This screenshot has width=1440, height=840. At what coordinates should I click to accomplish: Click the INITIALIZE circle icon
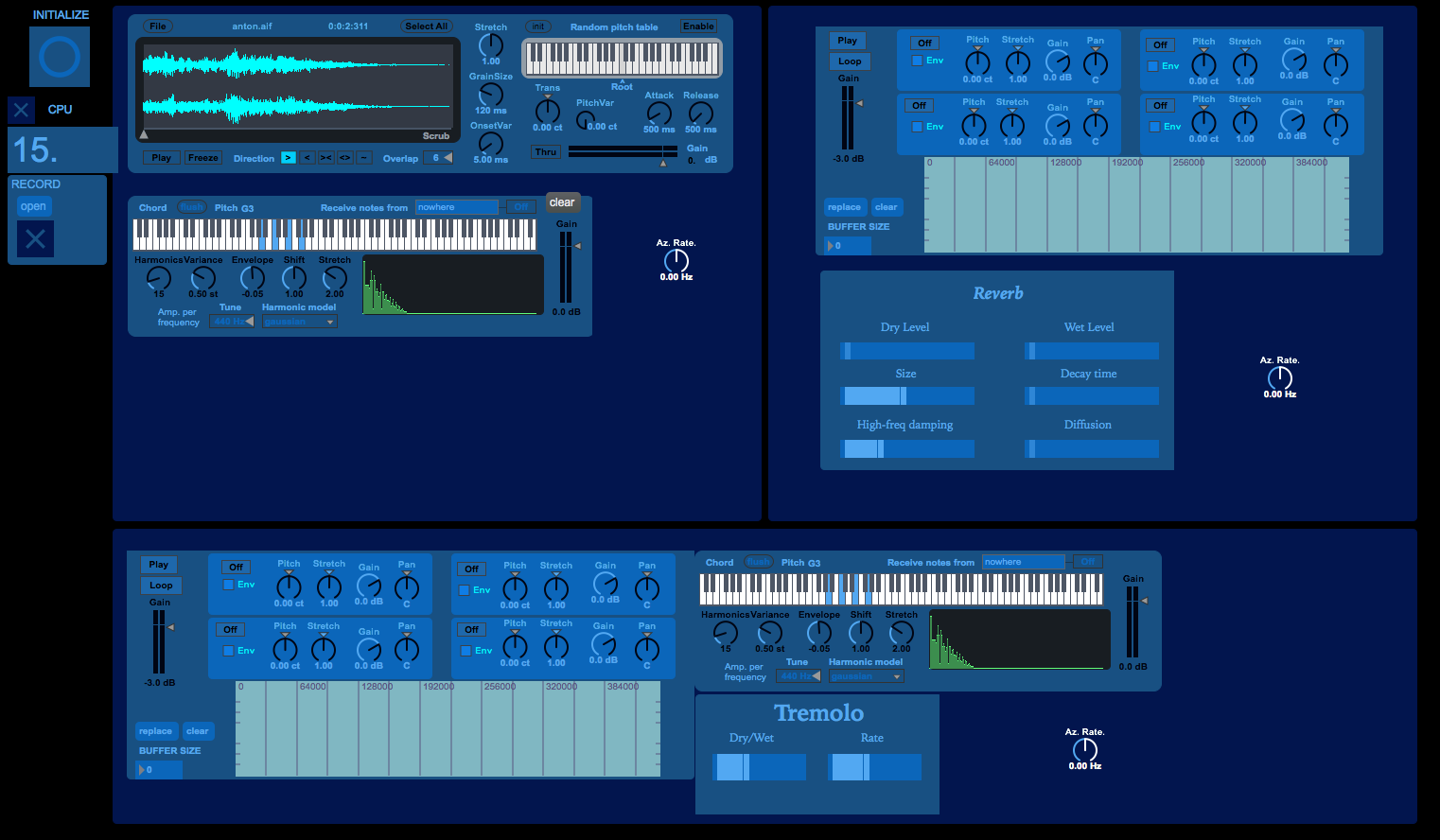[59, 57]
